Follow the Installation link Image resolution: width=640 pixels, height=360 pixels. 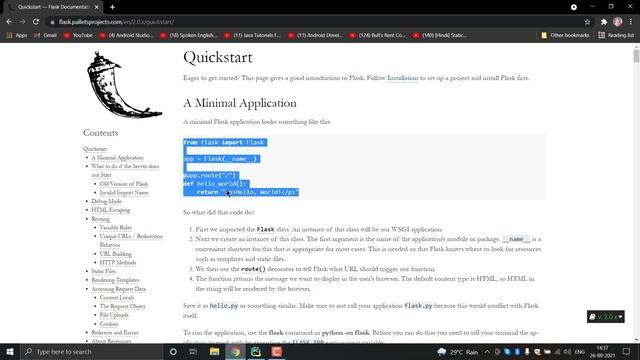click(402, 78)
